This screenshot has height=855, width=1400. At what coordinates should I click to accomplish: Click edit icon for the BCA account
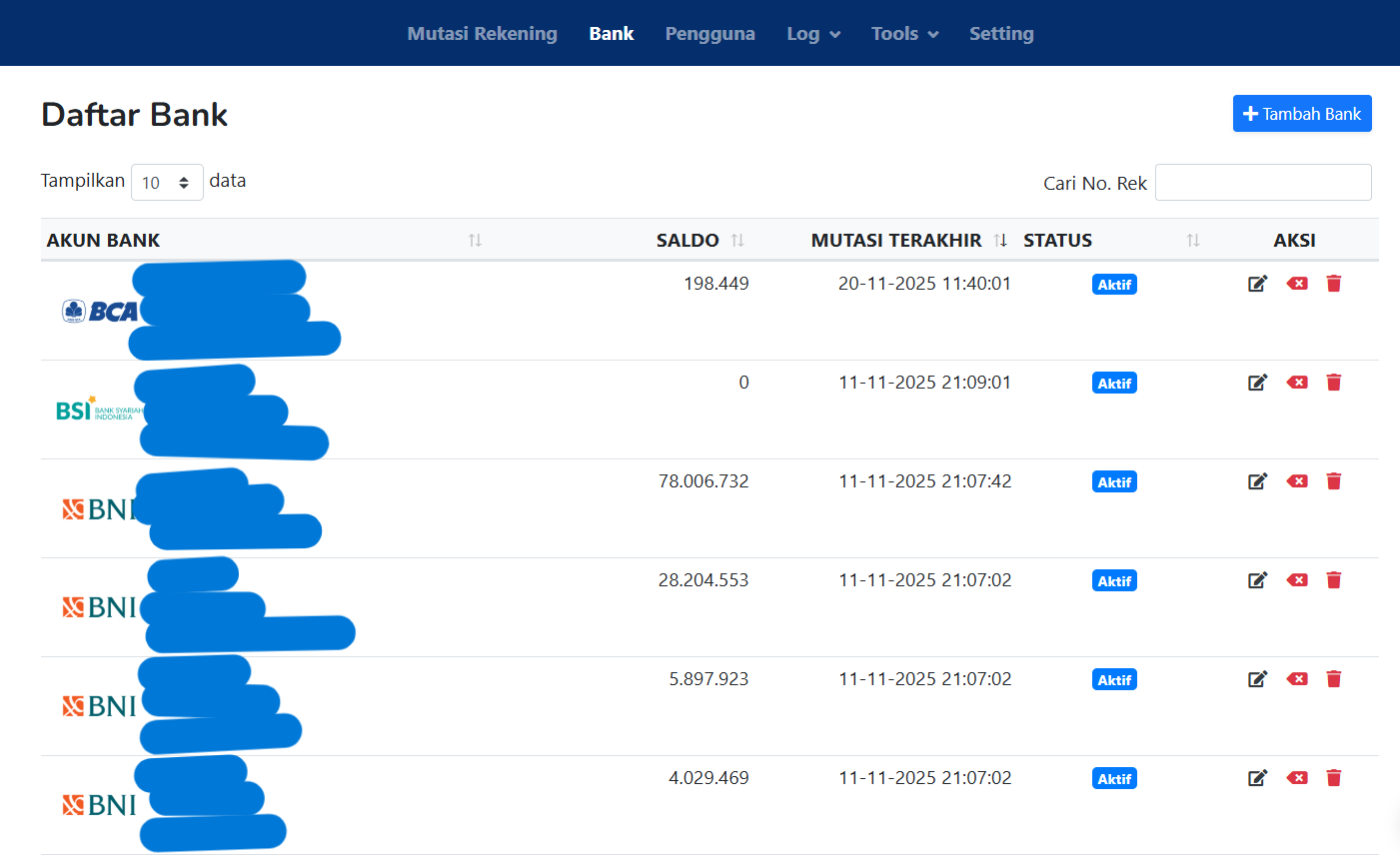pyautogui.click(x=1257, y=284)
